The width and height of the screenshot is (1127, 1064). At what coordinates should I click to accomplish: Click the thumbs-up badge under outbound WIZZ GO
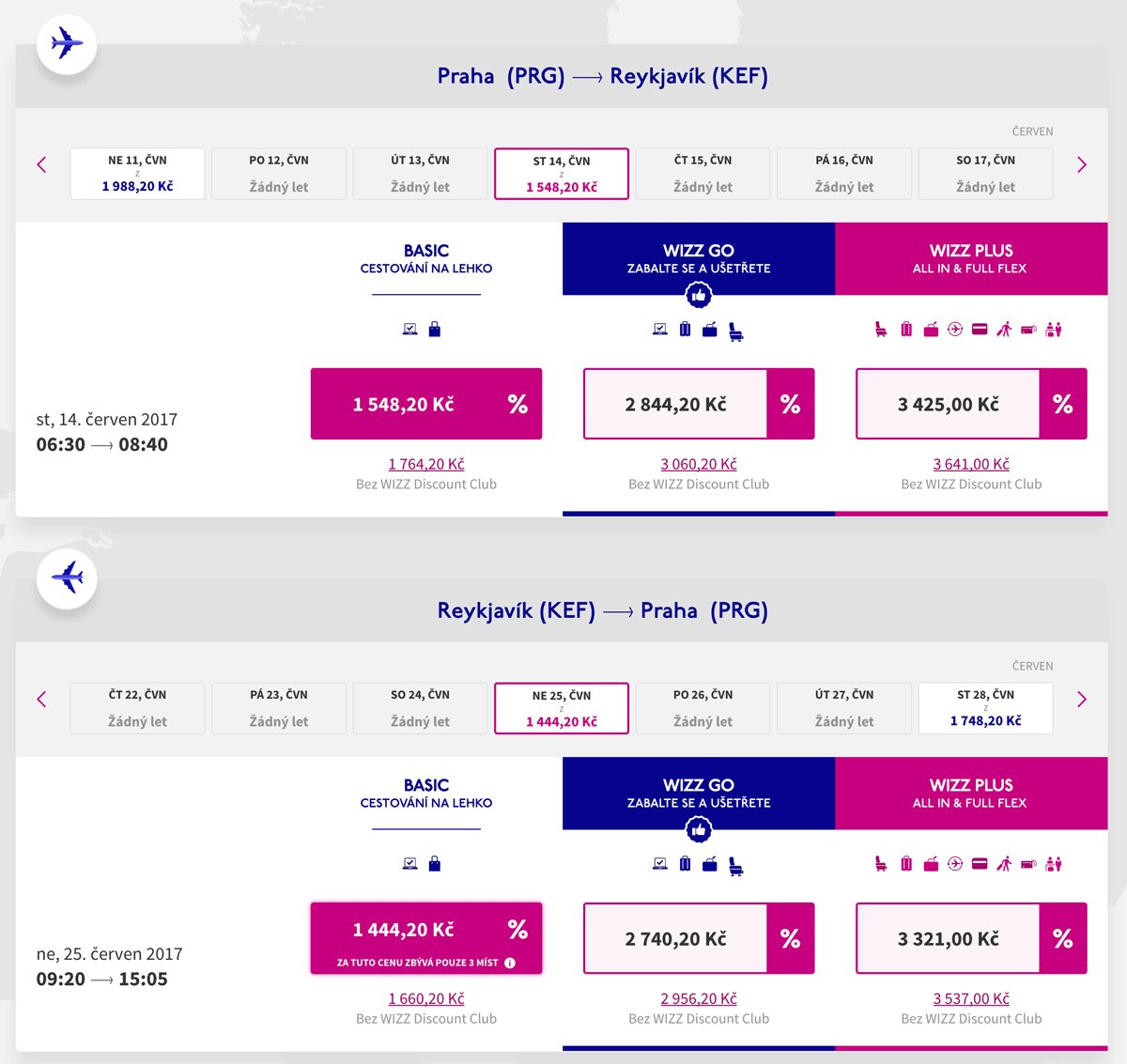(698, 296)
